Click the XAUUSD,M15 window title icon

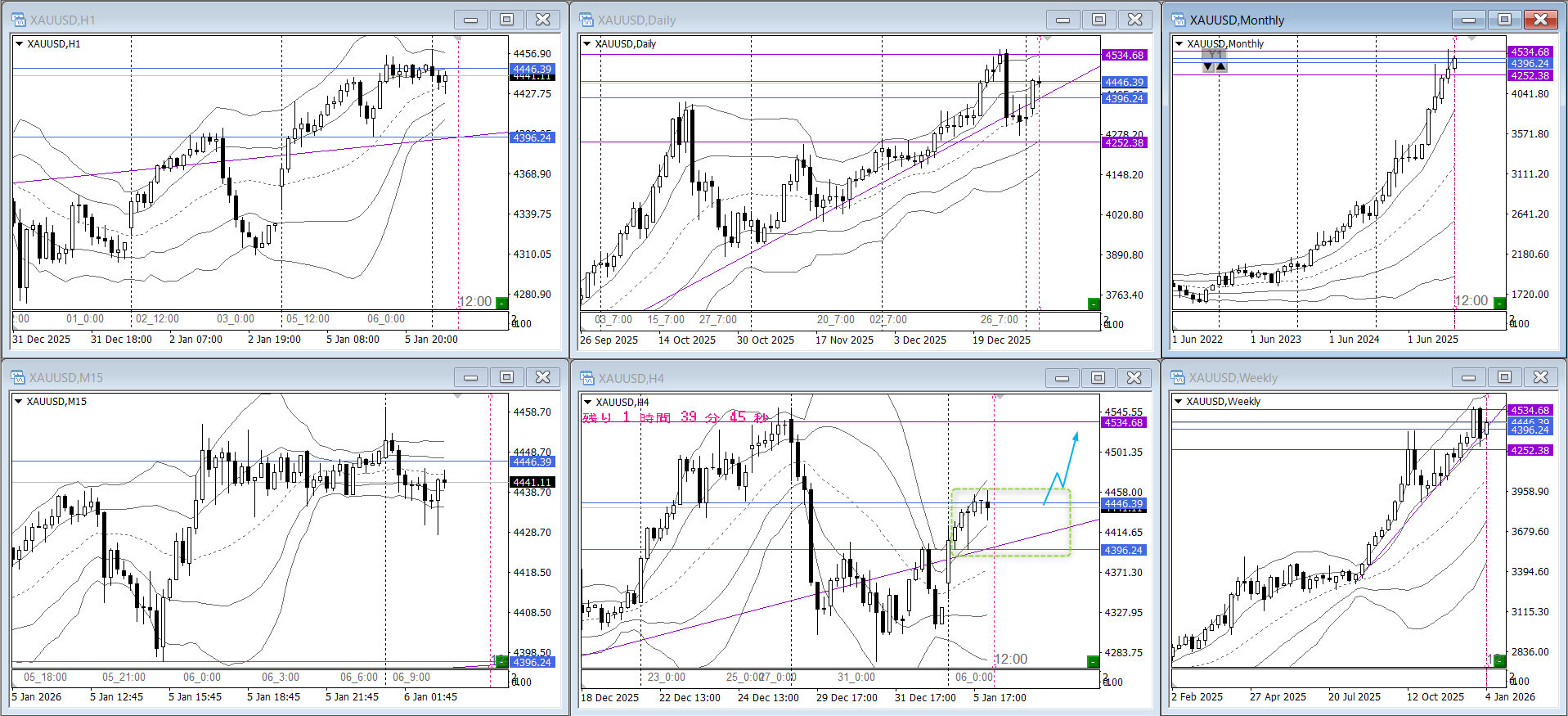click(18, 377)
